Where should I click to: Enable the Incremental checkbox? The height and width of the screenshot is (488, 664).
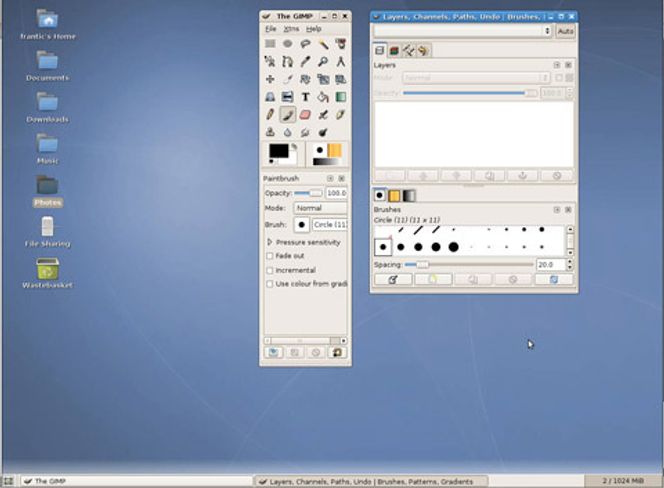(x=270, y=270)
